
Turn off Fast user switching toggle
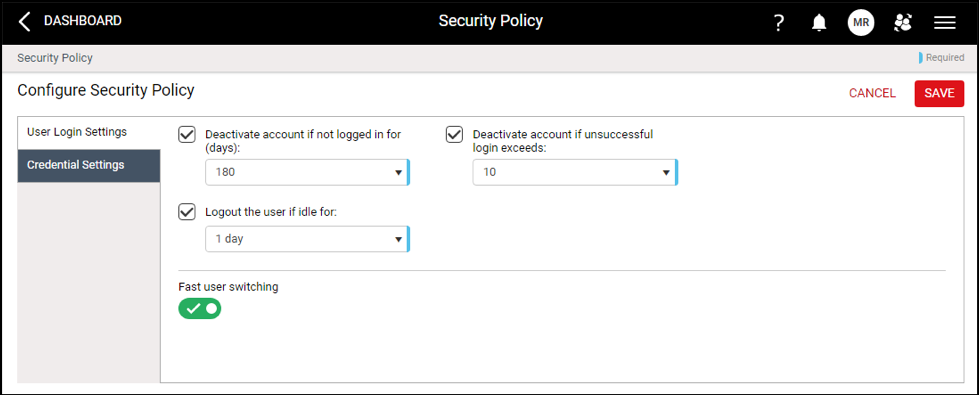tap(200, 308)
